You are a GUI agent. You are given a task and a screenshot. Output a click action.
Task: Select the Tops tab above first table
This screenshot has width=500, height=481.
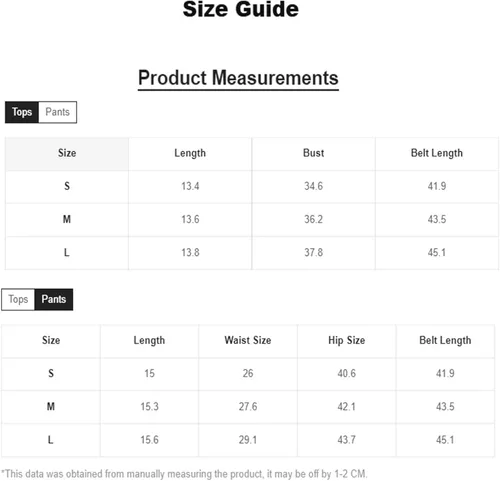pos(22,112)
